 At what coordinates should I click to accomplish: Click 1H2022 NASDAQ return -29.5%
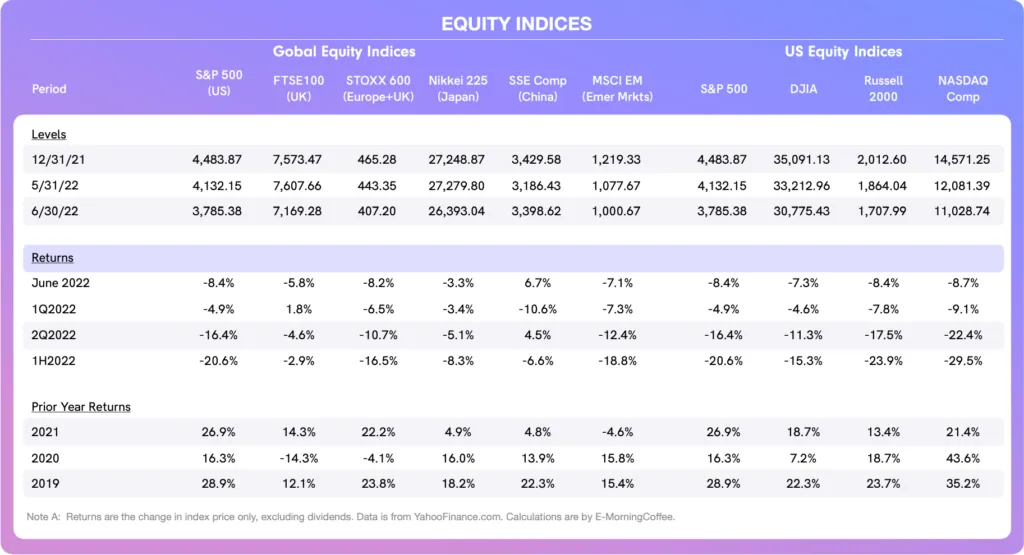[x=963, y=360]
